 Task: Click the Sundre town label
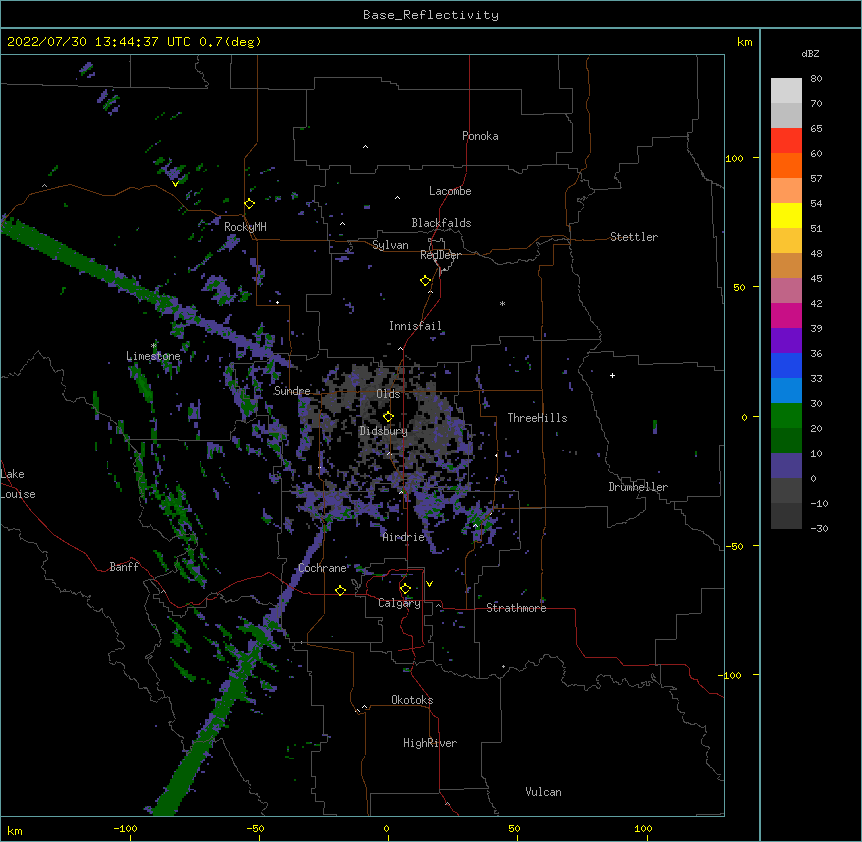coord(292,391)
